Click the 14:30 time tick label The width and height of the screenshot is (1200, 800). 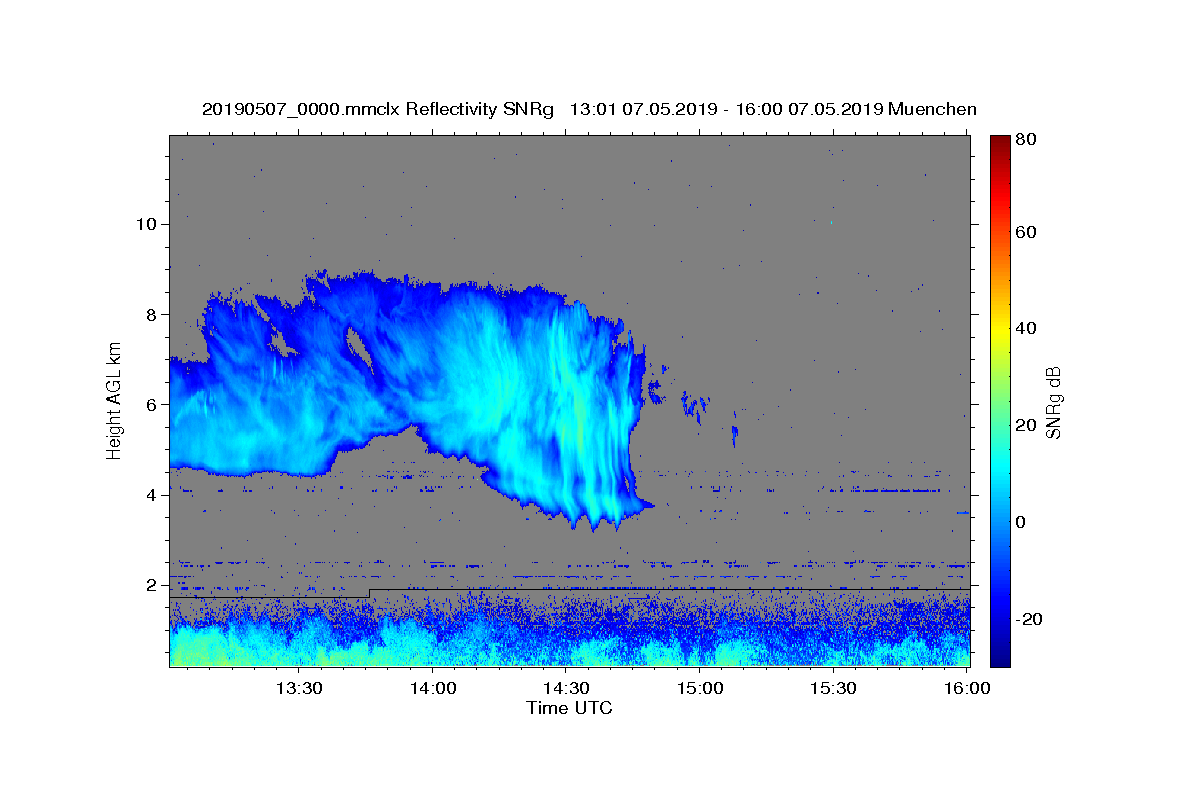(x=566, y=688)
